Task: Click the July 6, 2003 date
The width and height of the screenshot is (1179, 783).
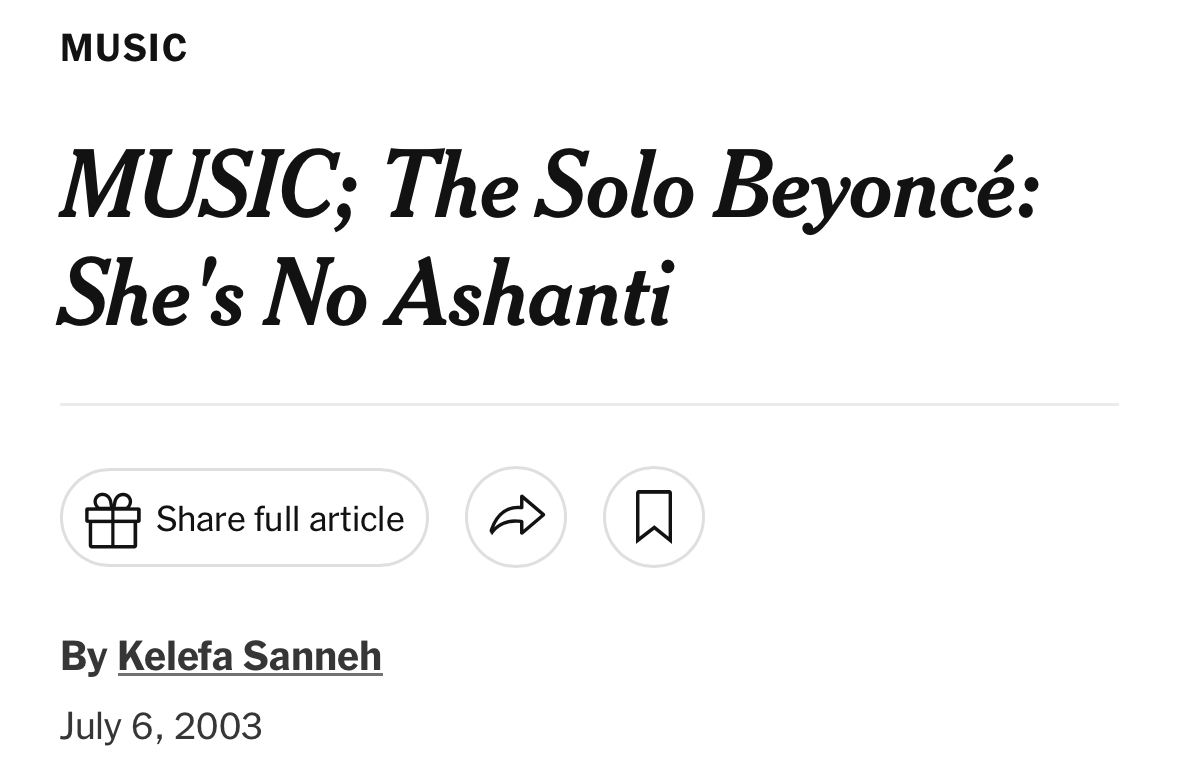Action: [161, 726]
